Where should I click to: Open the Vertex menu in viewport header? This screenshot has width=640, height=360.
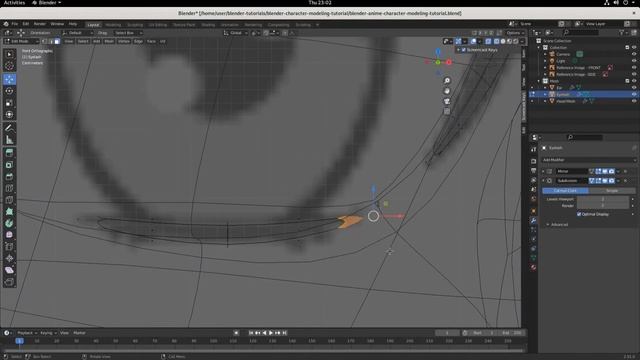coord(124,41)
